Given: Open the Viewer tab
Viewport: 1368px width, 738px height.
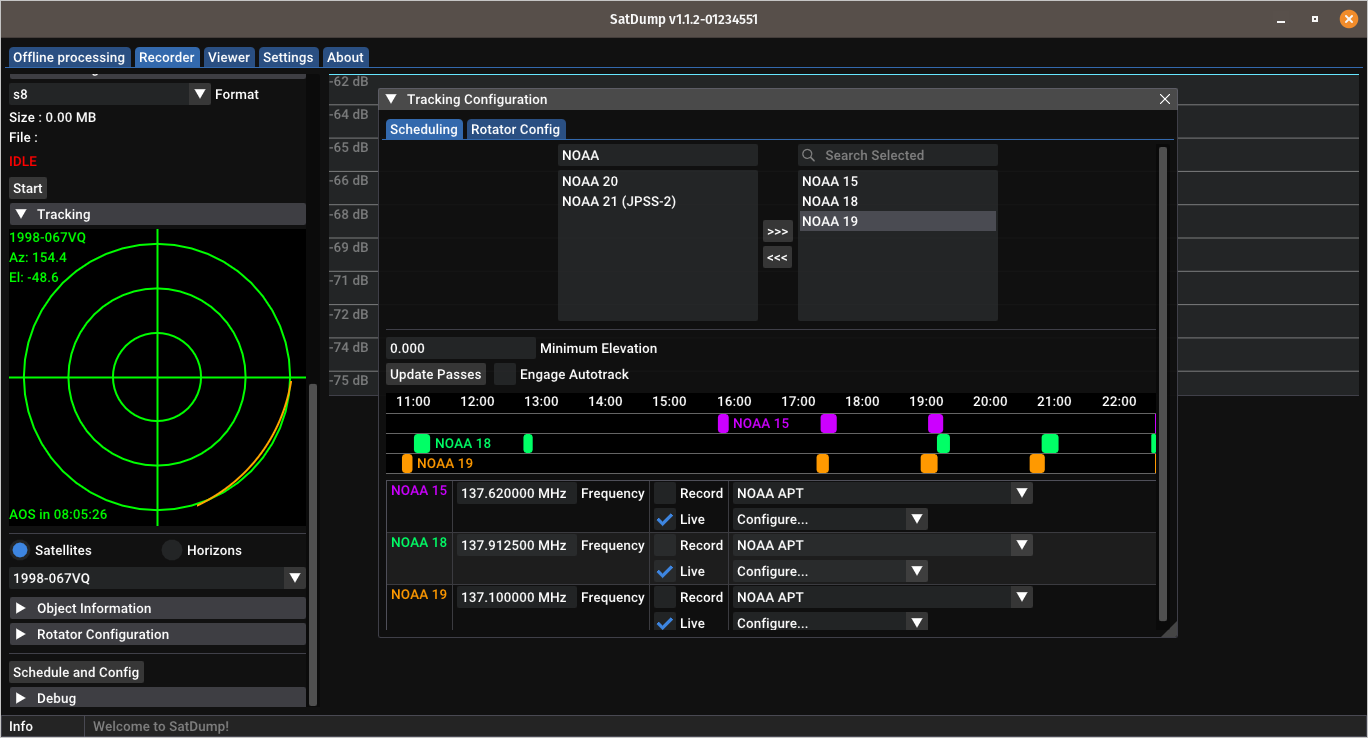Looking at the screenshot, I should coord(229,57).
